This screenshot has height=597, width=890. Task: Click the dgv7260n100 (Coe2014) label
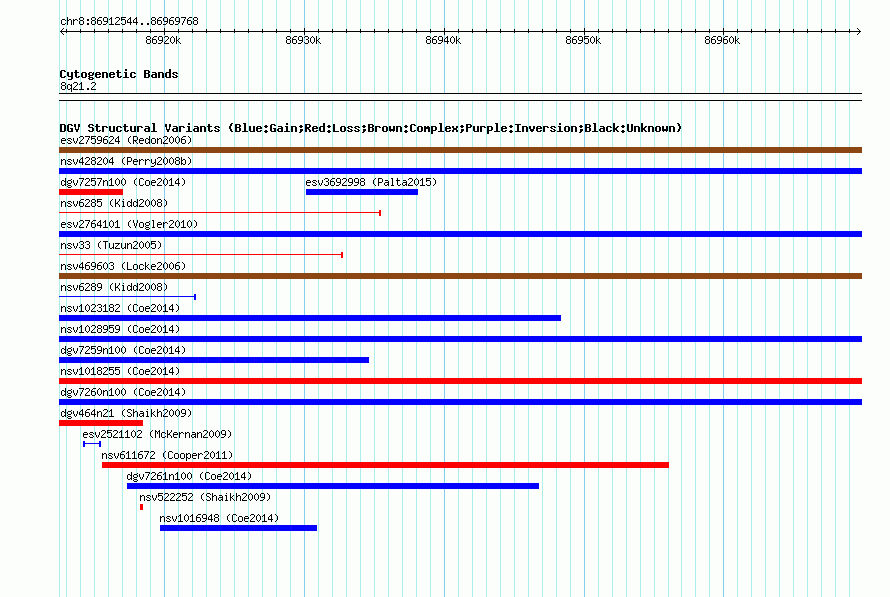[123, 392]
